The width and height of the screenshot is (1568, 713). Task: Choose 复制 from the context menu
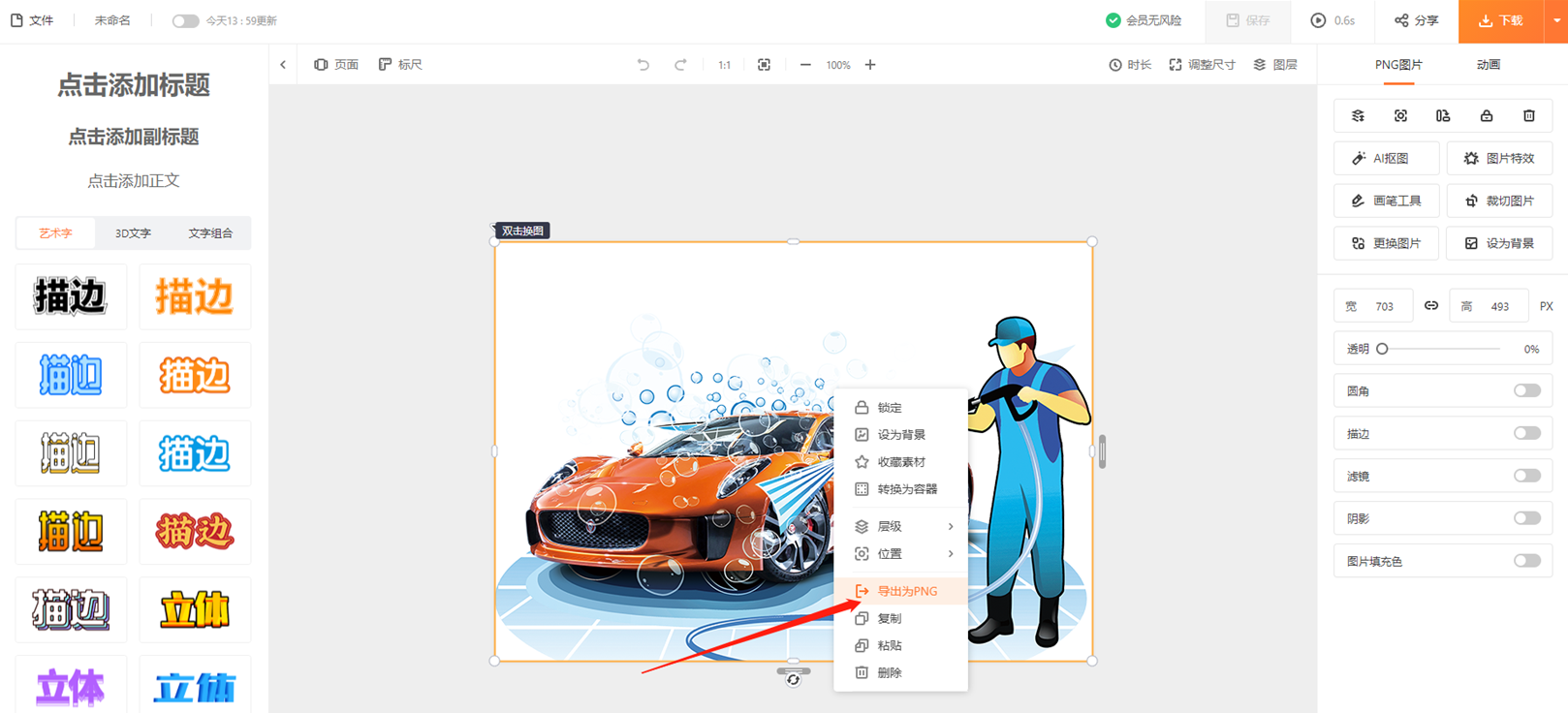point(901,618)
